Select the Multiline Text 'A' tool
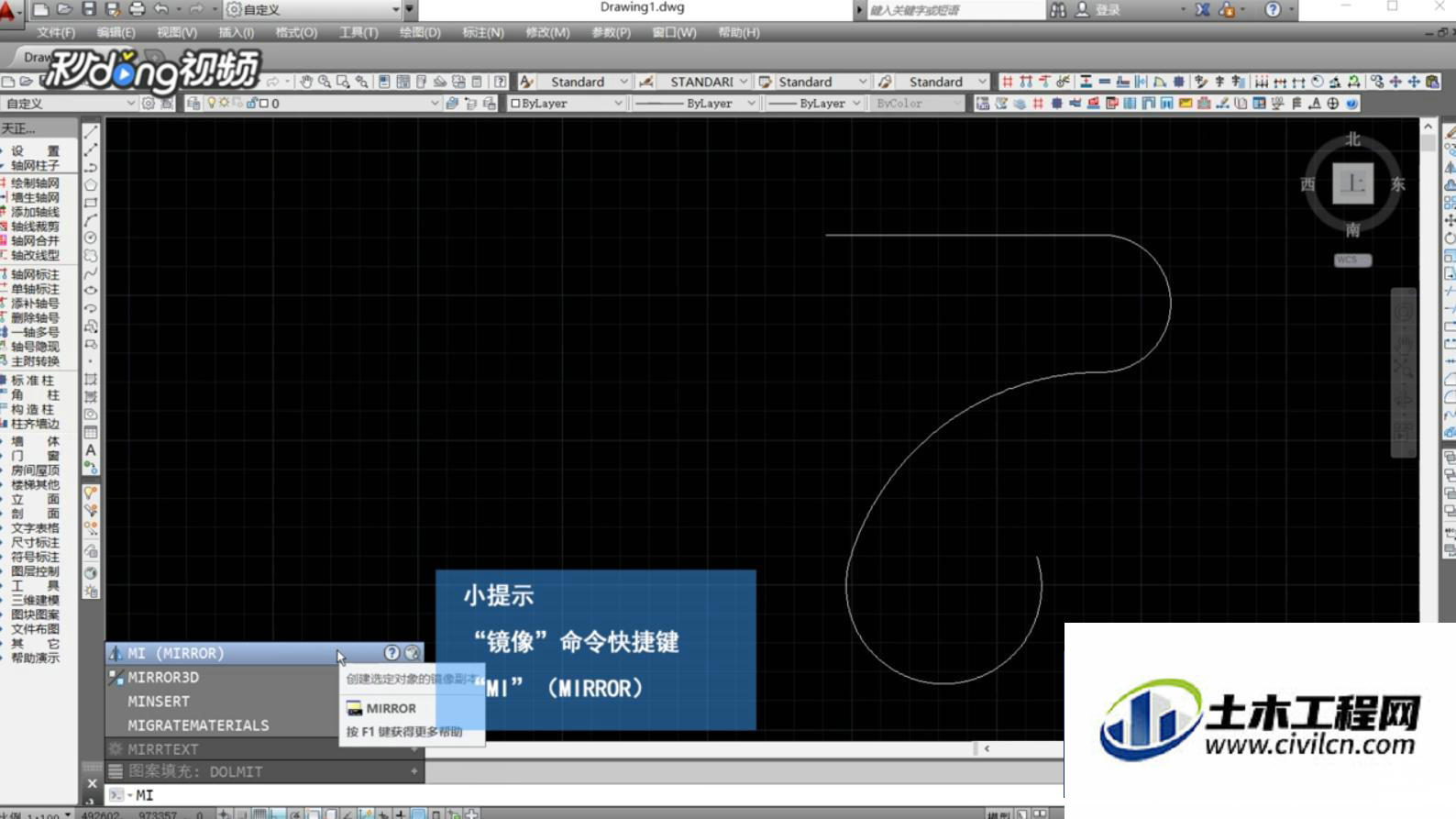Viewport: 1456px width, 819px height. [x=91, y=450]
